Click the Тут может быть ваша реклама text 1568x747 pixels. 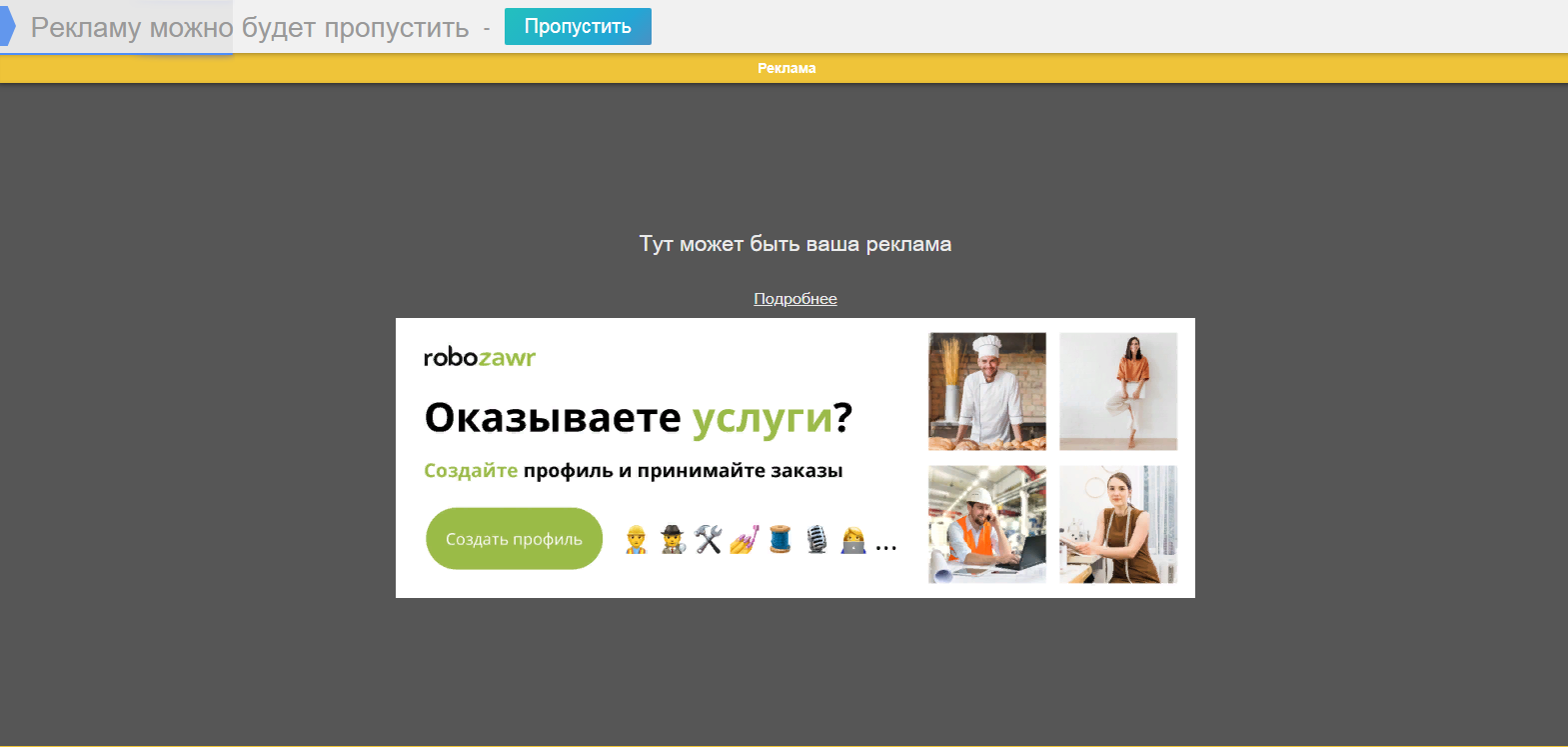coord(795,244)
